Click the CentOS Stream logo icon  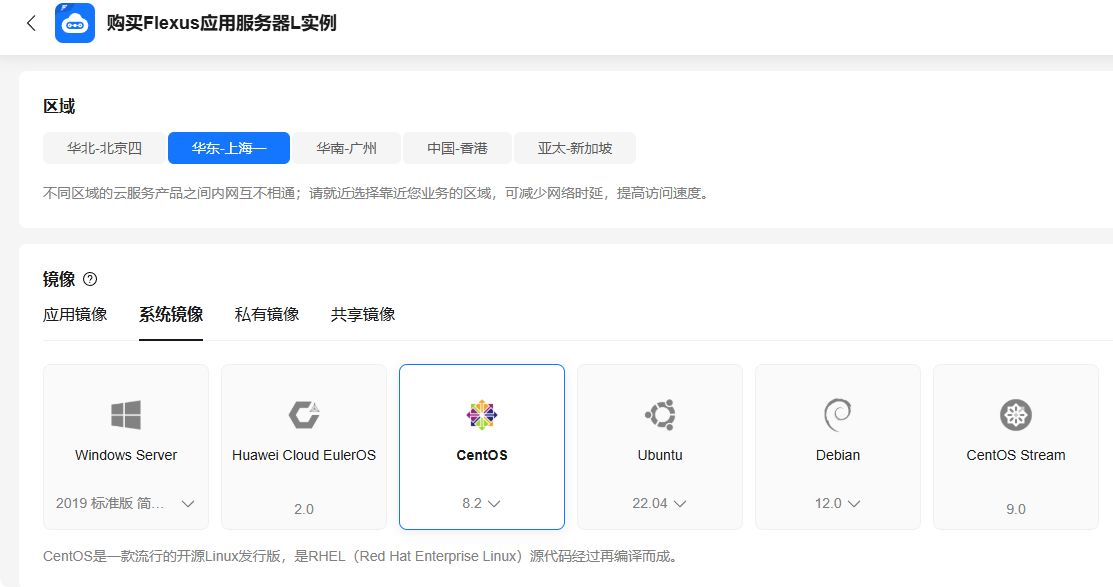1016,415
